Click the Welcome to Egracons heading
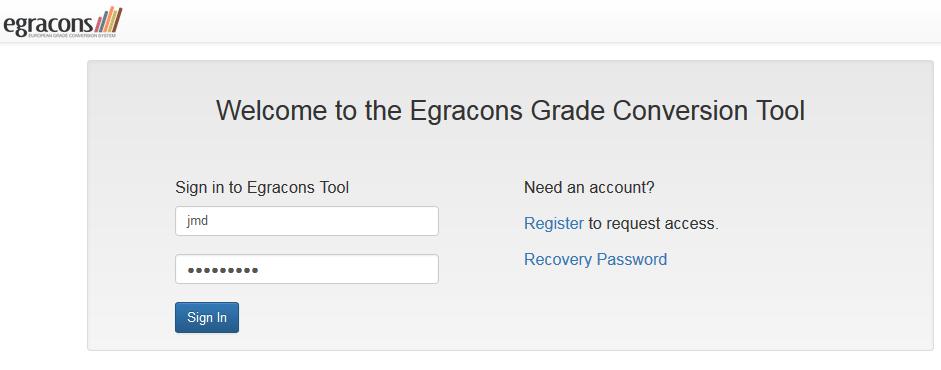Viewport: 941px width, 370px height. (510, 111)
